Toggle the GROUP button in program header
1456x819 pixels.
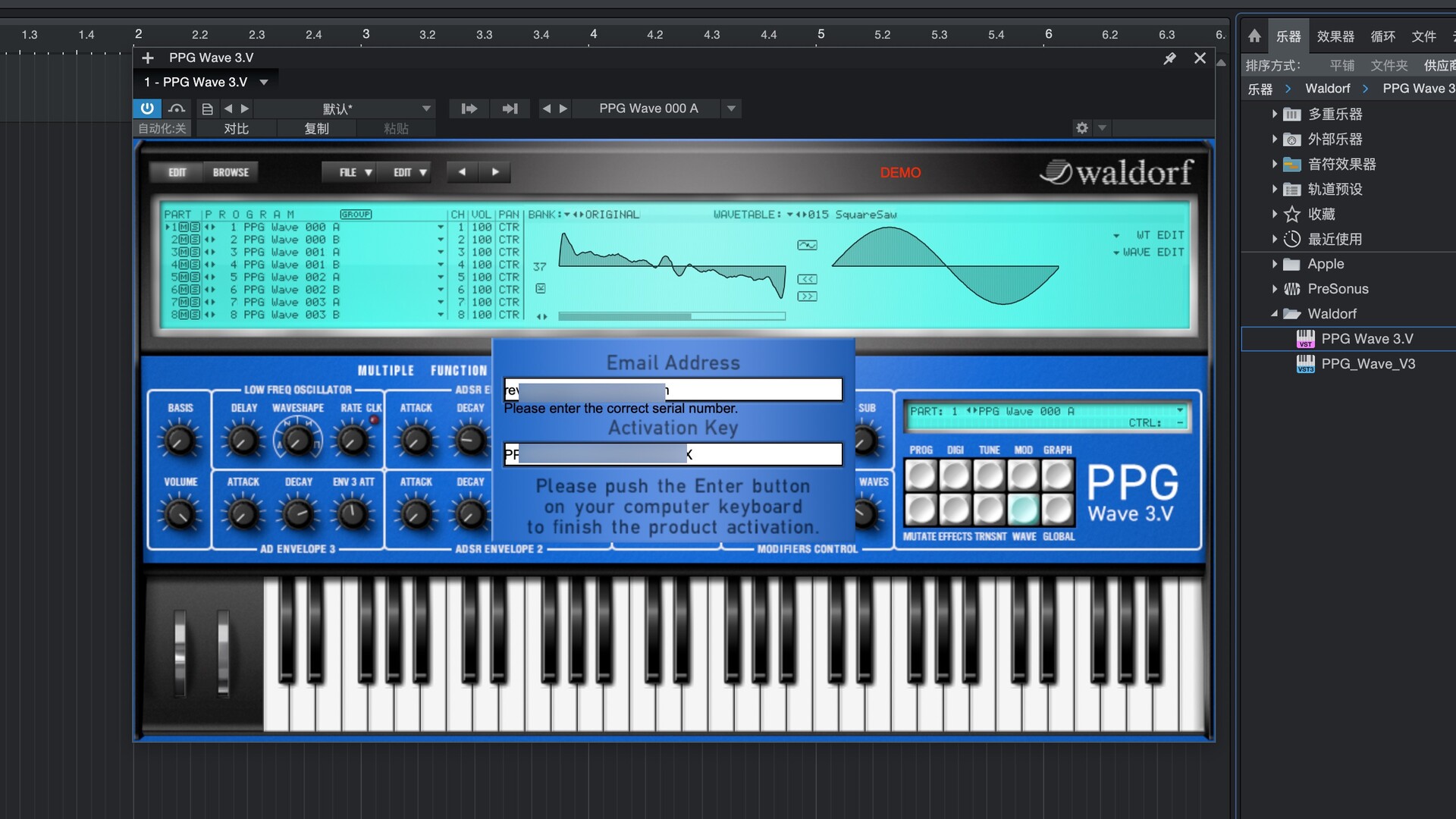[356, 215]
